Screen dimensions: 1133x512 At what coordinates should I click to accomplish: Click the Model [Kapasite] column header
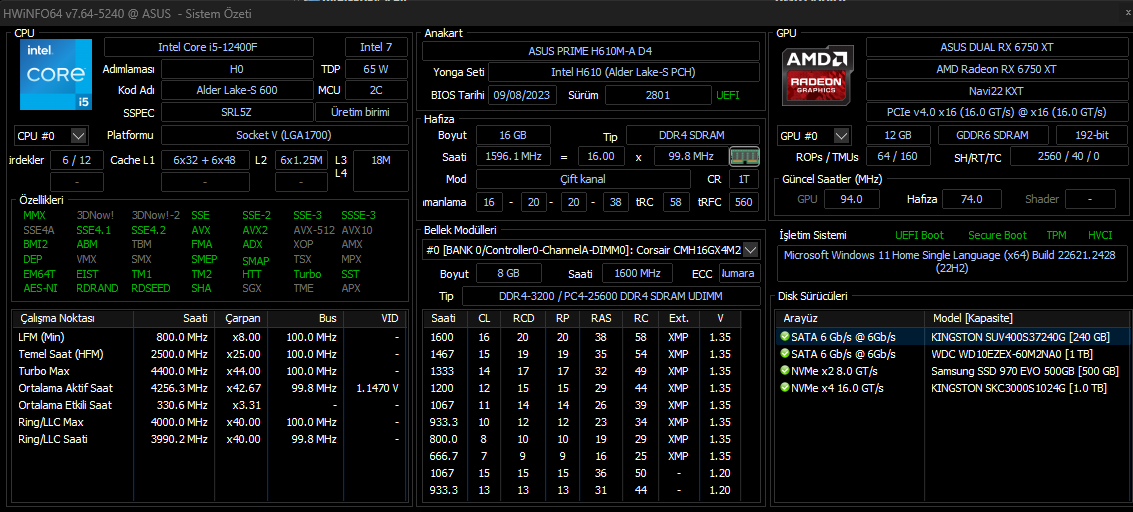[1026, 318]
